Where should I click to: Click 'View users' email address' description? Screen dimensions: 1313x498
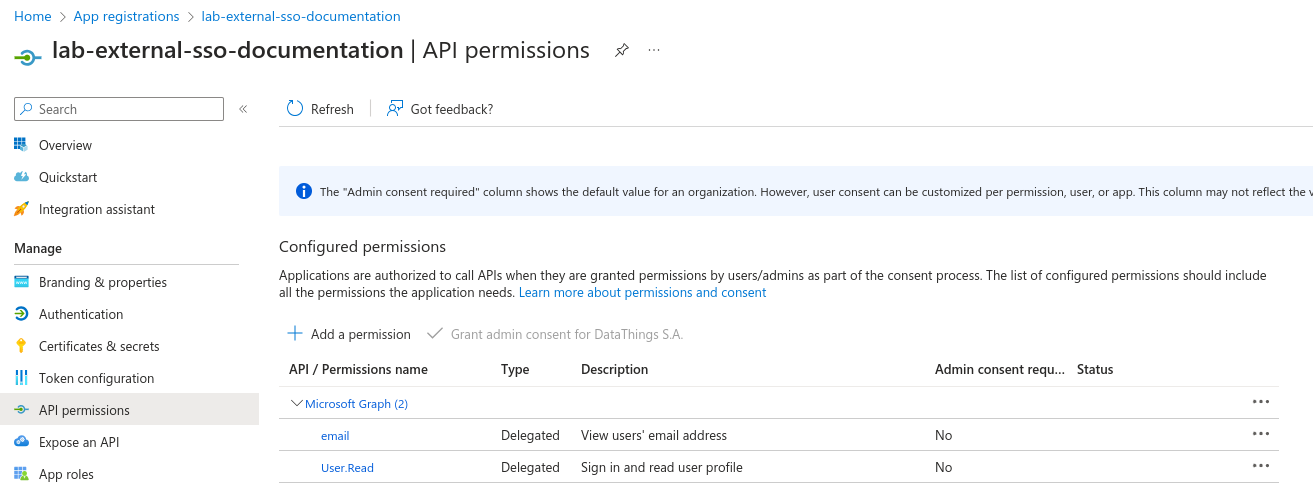654,435
